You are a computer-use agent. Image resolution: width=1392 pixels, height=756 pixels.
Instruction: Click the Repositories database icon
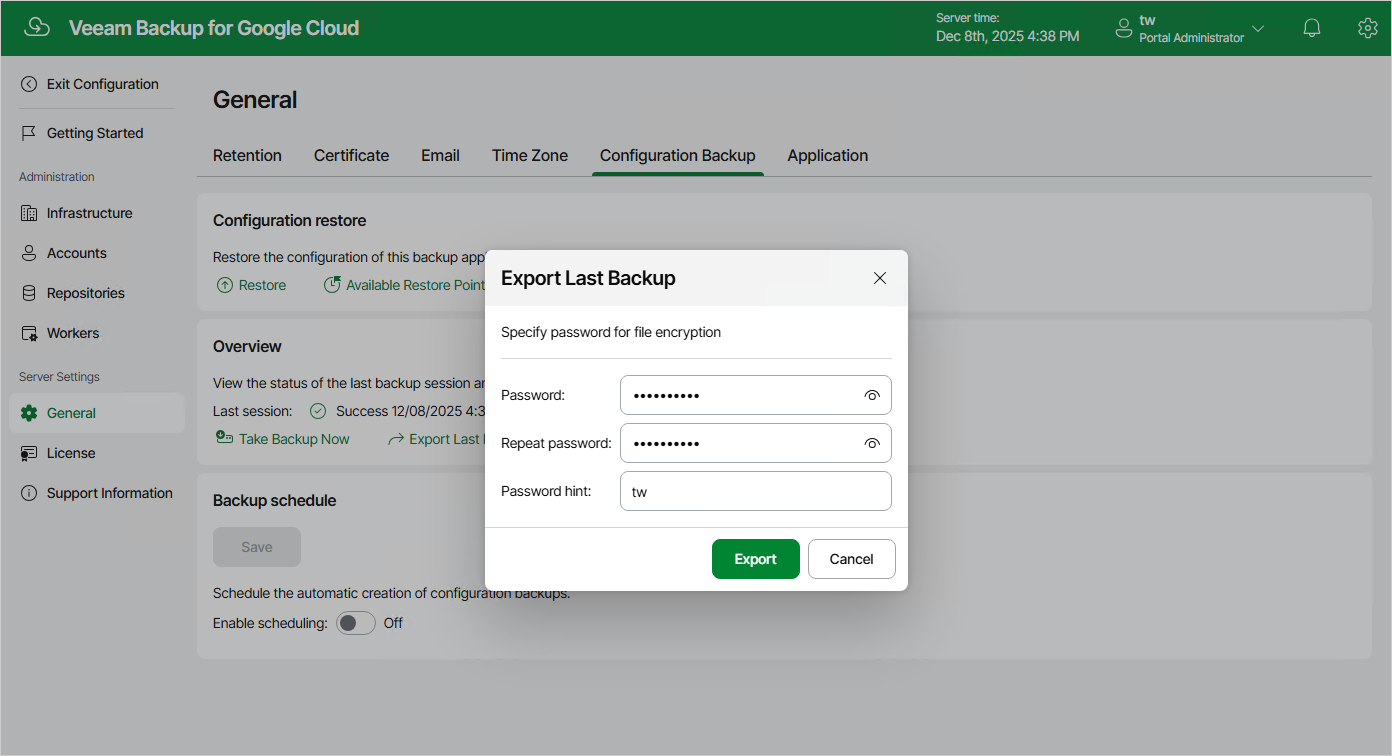[x=29, y=293]
